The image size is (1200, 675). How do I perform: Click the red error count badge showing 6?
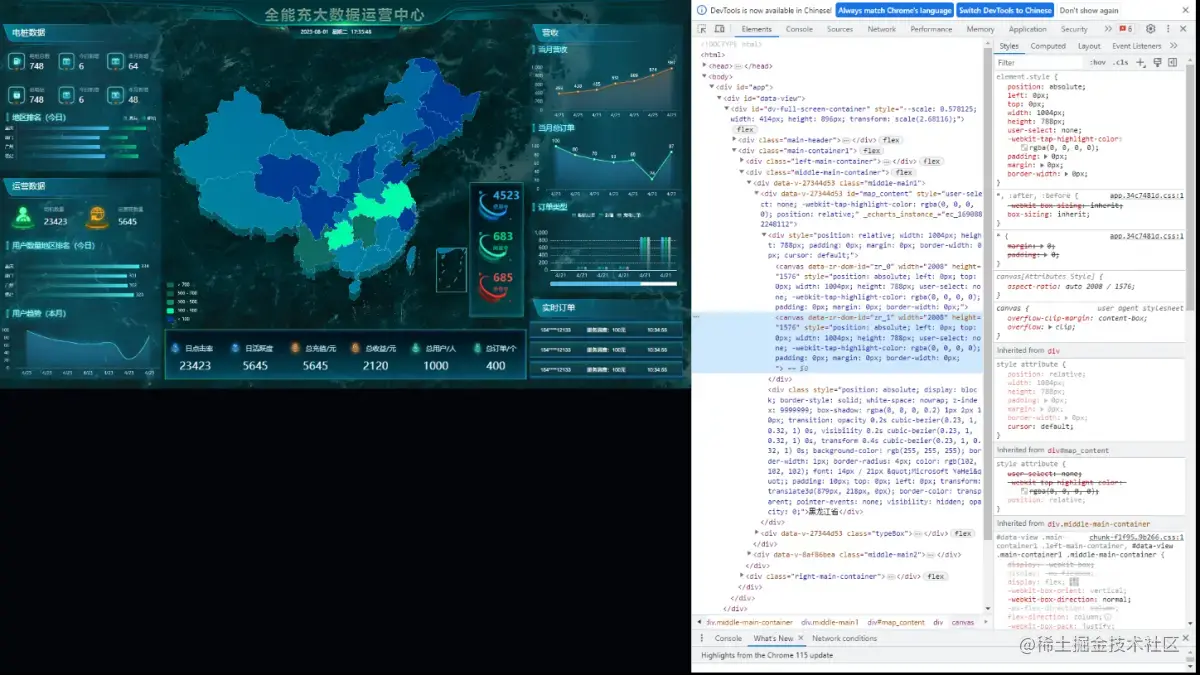click(x=1125, y=29)
